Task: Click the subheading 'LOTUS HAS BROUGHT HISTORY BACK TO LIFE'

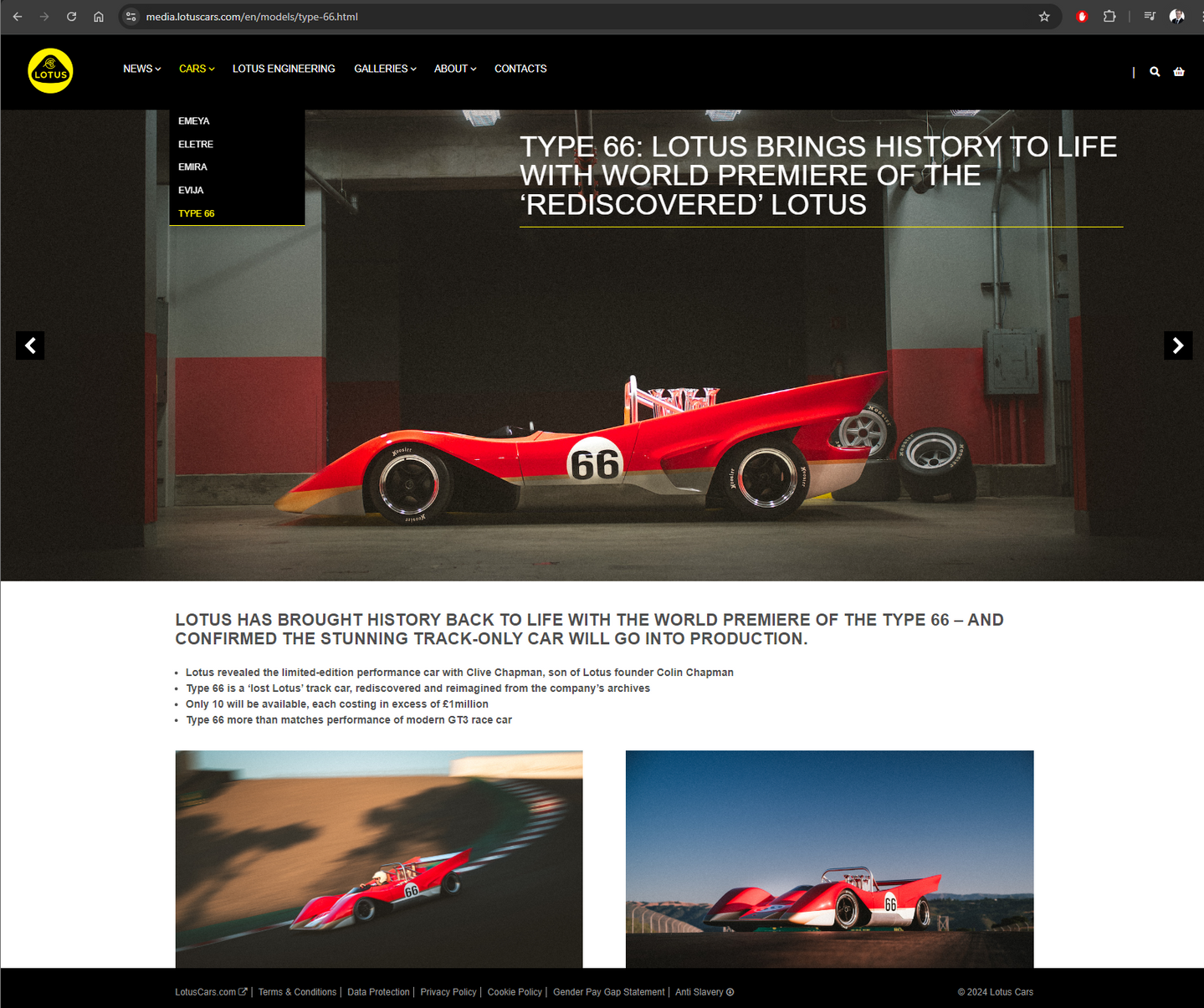Action: (x=589, y=629)
